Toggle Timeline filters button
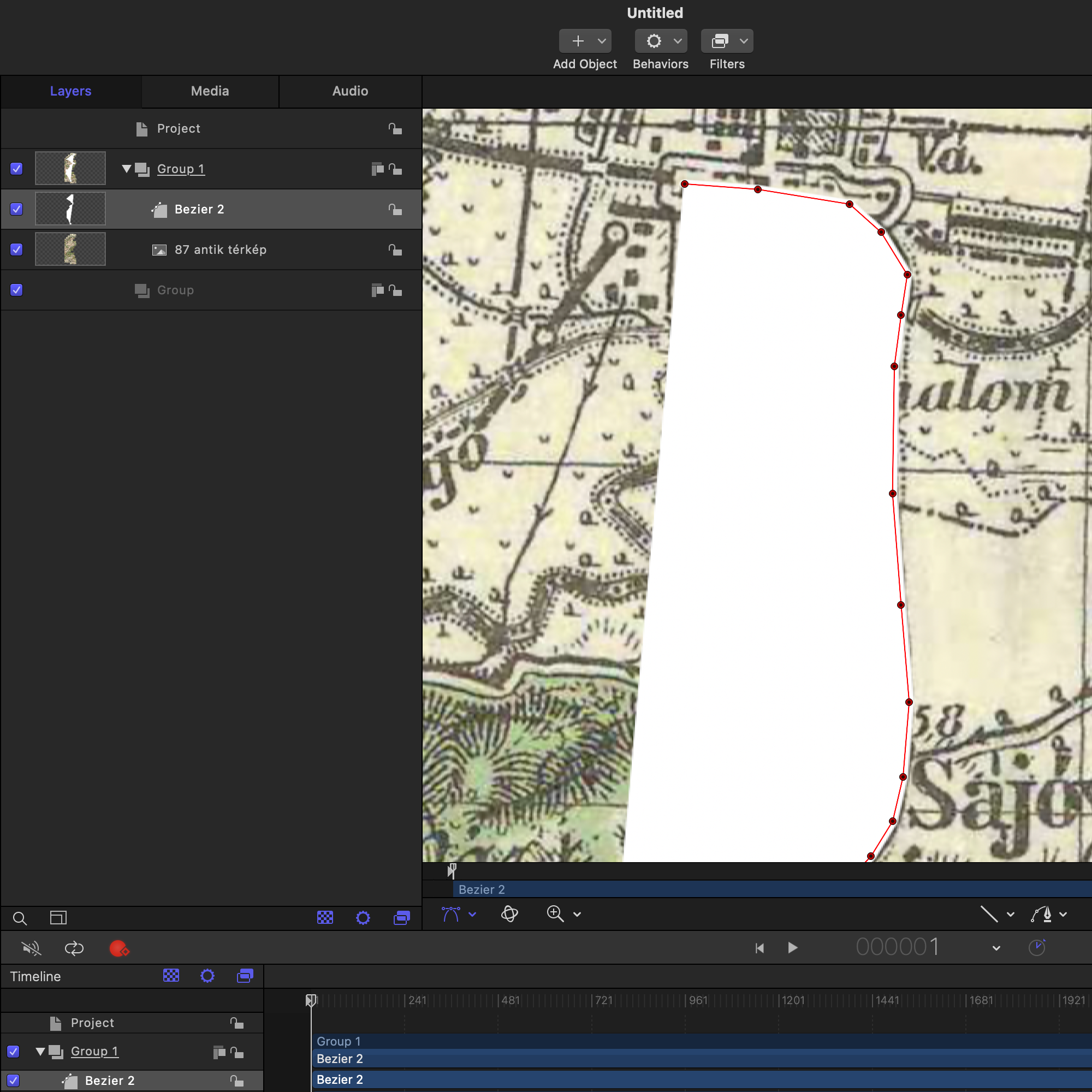This screenshot has width=1092, height=1092. (245, 976)
